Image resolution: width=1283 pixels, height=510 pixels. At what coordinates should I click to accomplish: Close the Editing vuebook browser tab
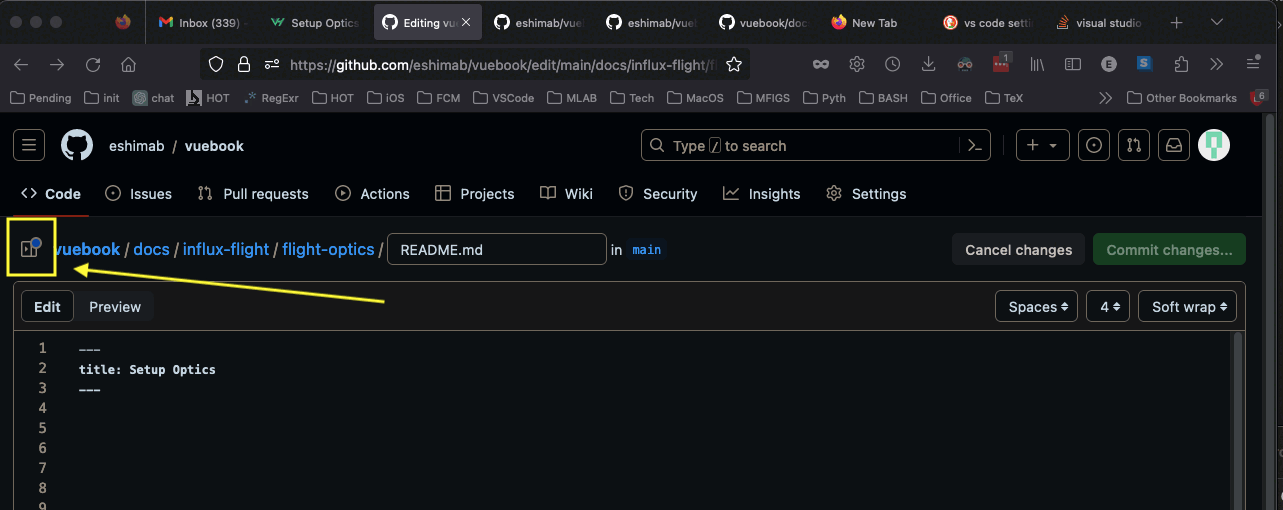click(x=467, y=22)
